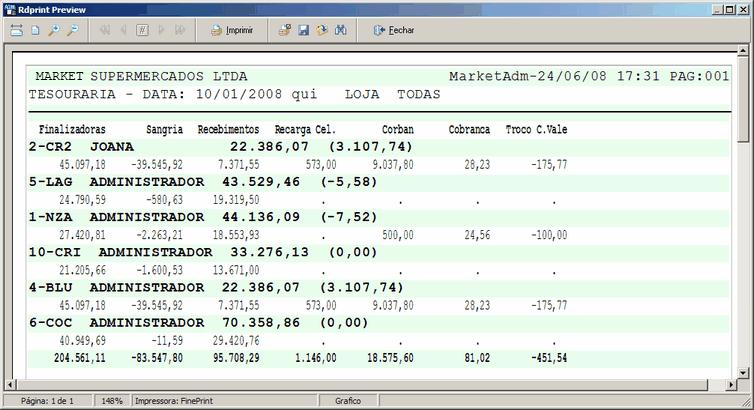Image resolution: width=754 pixels, height=410 pixels.
Task: Click the horizontal scrollbar thumb
Action: [362, 385]
